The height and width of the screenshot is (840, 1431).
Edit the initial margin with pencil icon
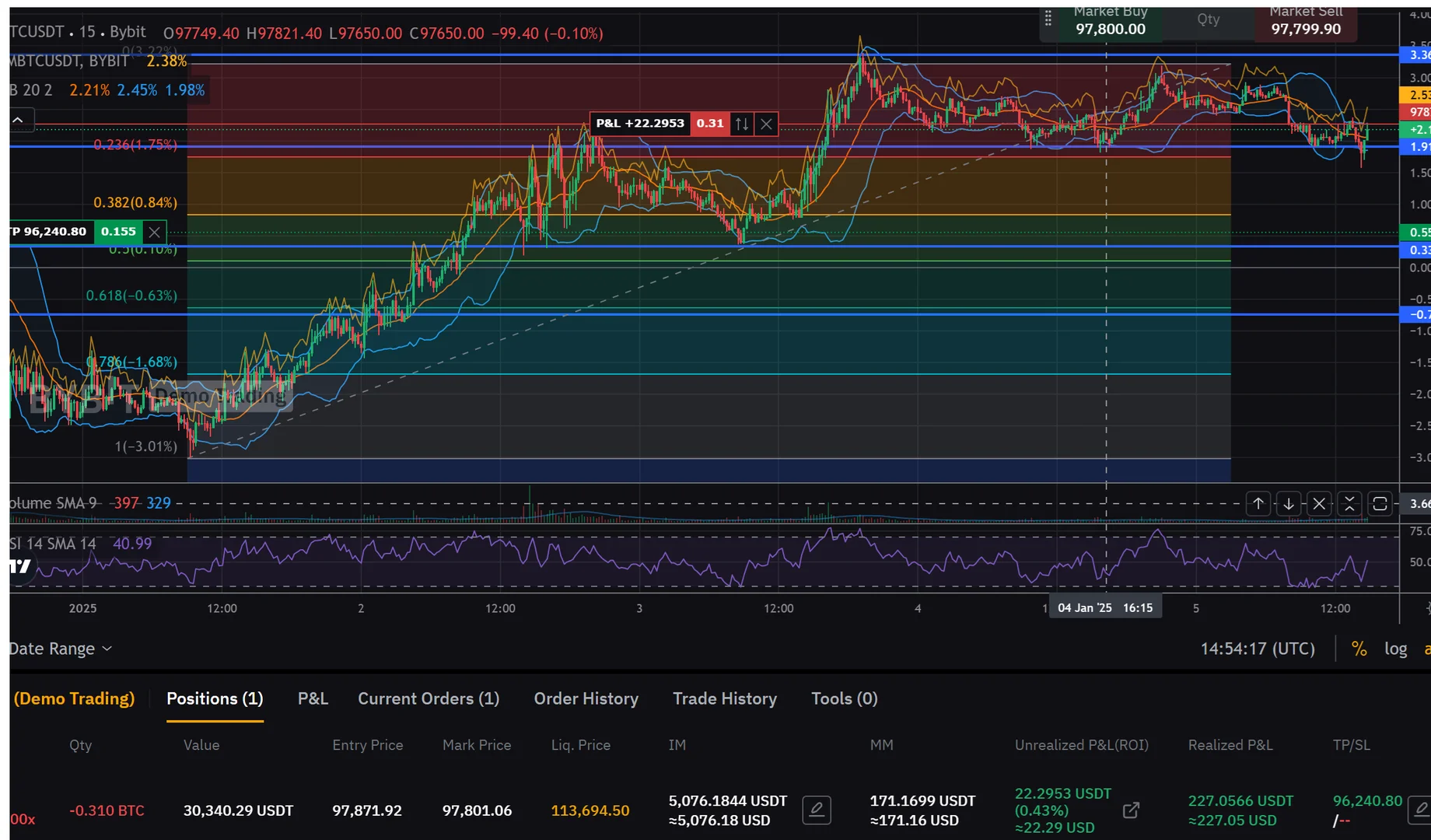pos(816,810)
